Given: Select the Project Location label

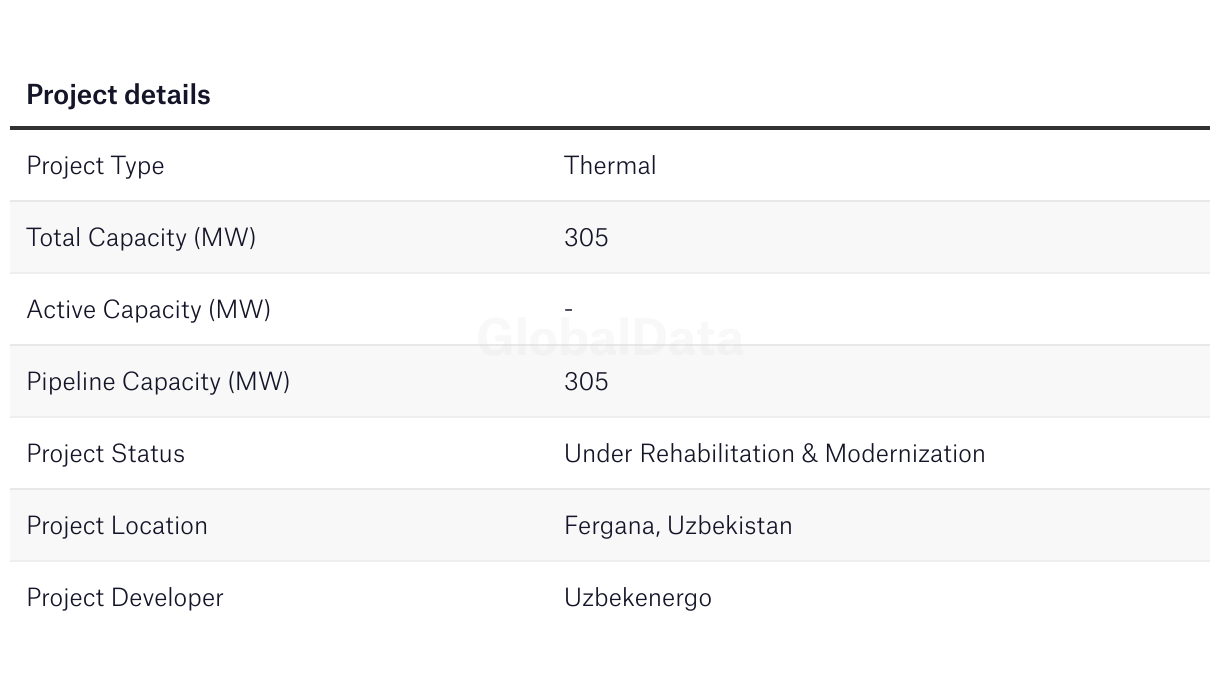Looking at the screenshot, I should coord(117,526).
